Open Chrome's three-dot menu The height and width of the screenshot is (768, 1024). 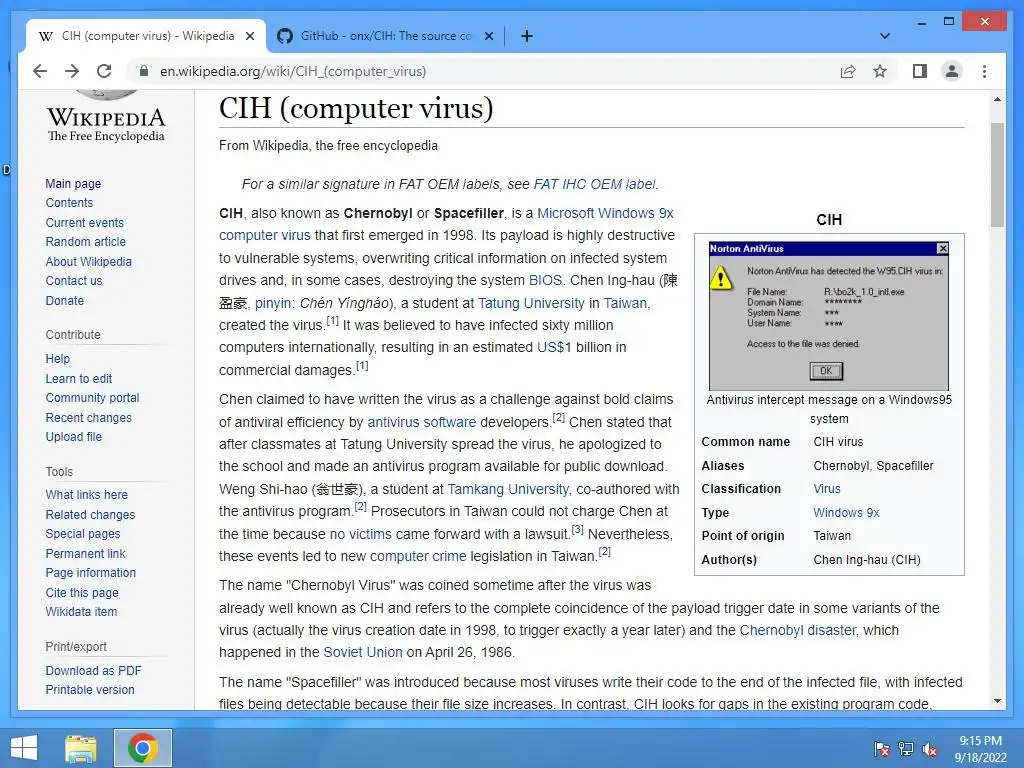[984, 71]
